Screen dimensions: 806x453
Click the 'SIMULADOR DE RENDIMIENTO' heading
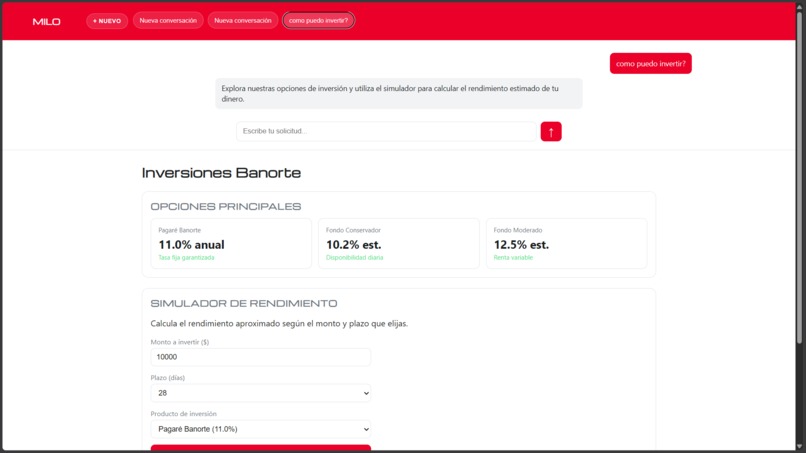click(244, 303)
